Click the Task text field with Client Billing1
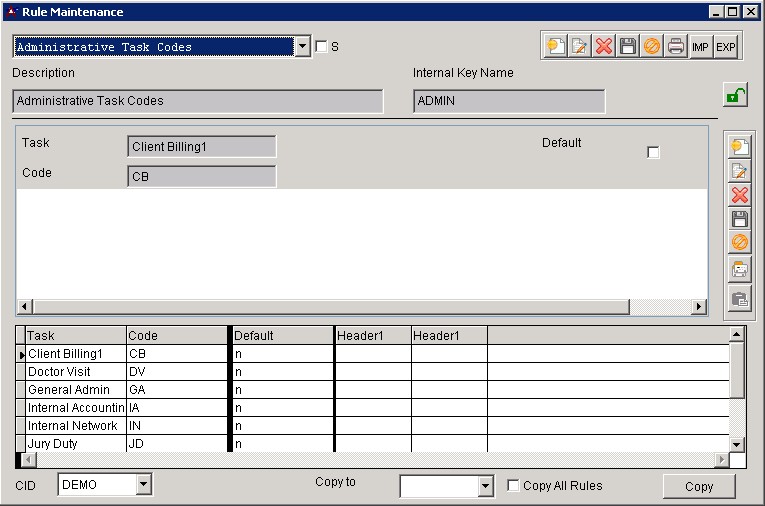This screenshot has width=765, height=506. [202, 147]
